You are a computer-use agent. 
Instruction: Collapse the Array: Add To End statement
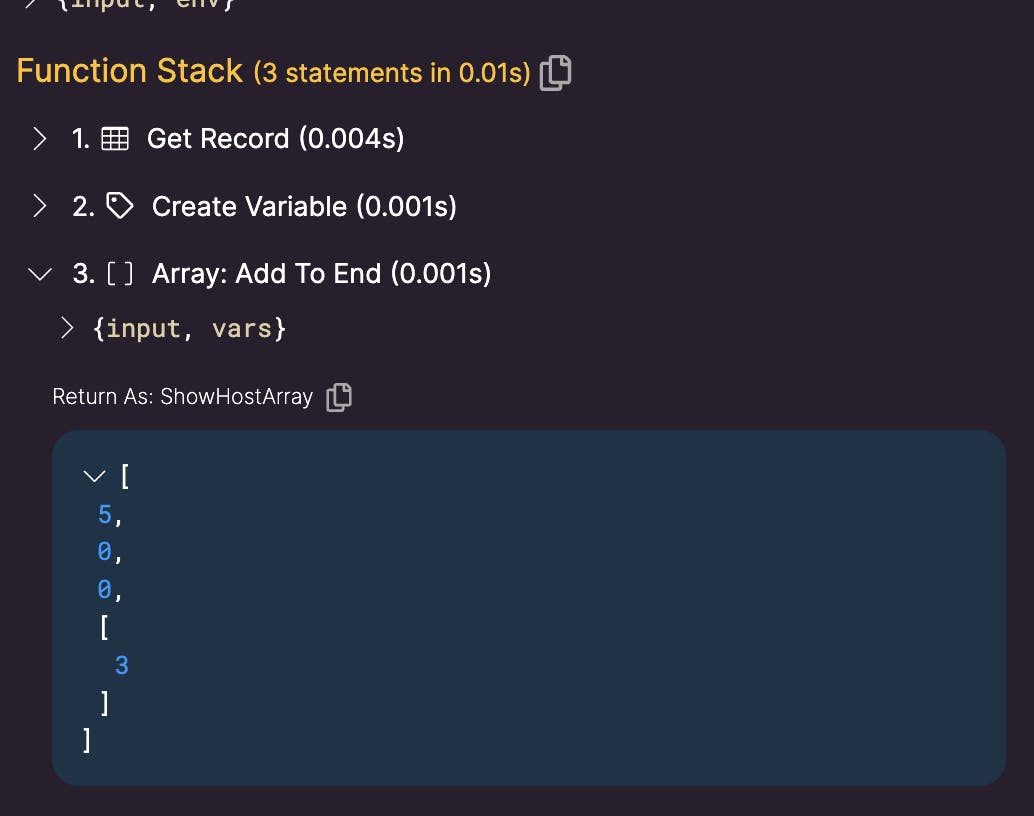coord(40,274)
